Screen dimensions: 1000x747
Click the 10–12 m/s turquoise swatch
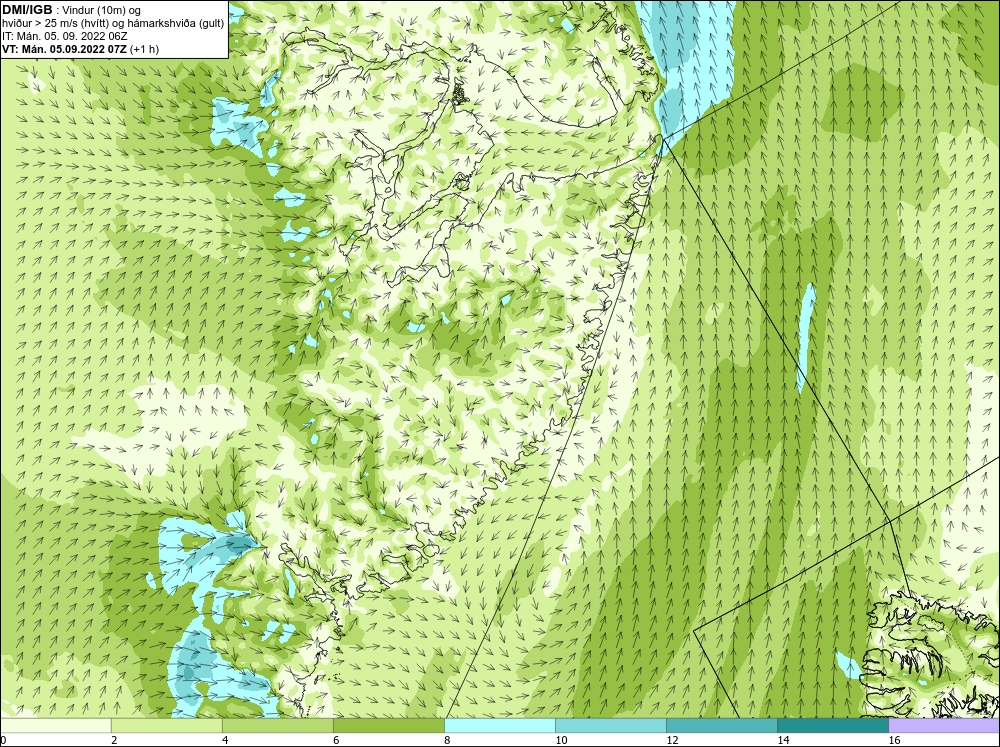coord(610,725)
